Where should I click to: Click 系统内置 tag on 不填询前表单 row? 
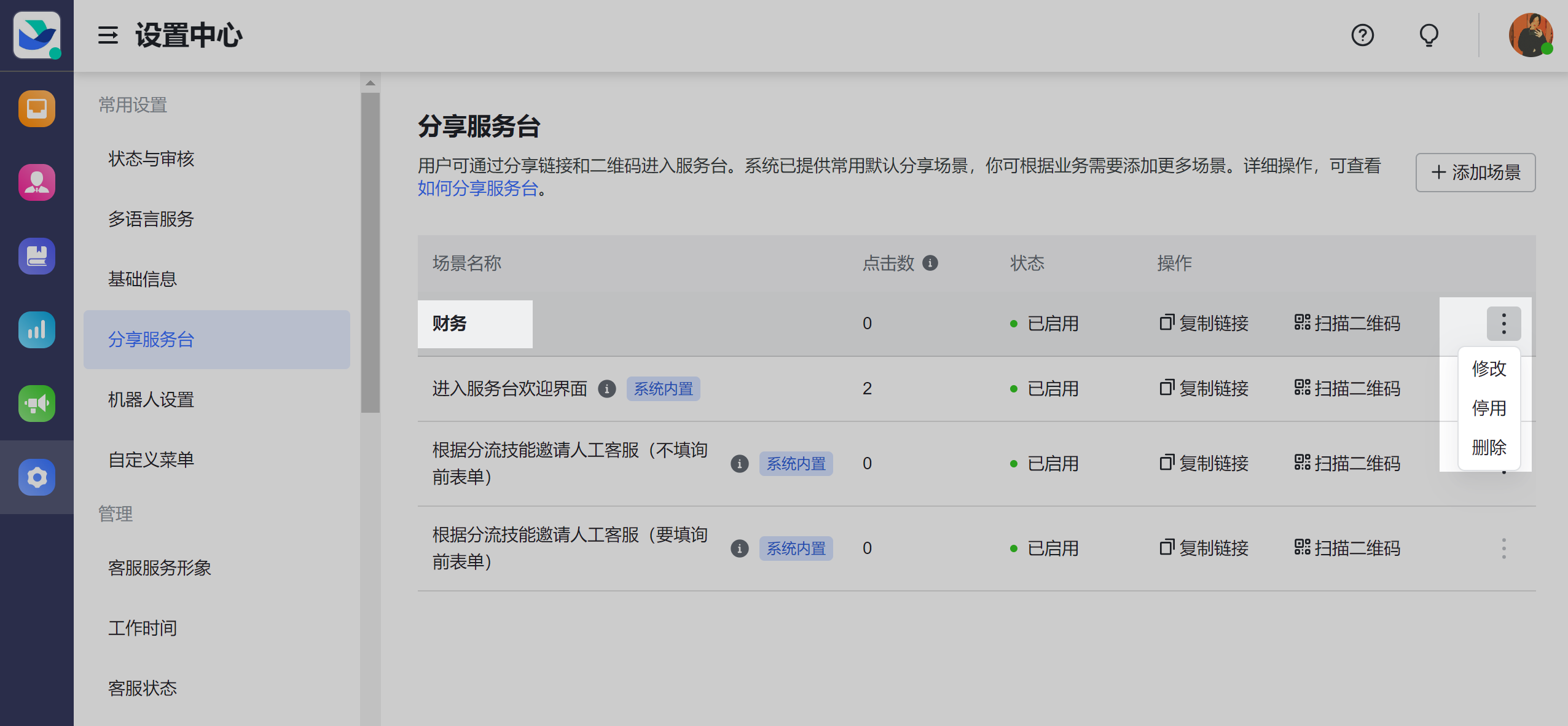796,464
